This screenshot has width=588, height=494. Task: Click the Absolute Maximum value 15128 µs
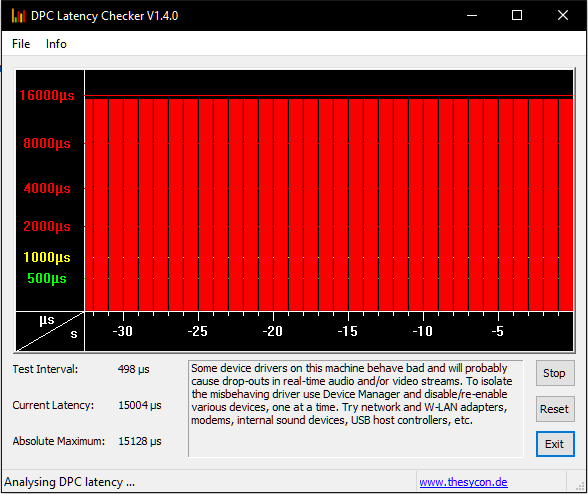(140, 441)
